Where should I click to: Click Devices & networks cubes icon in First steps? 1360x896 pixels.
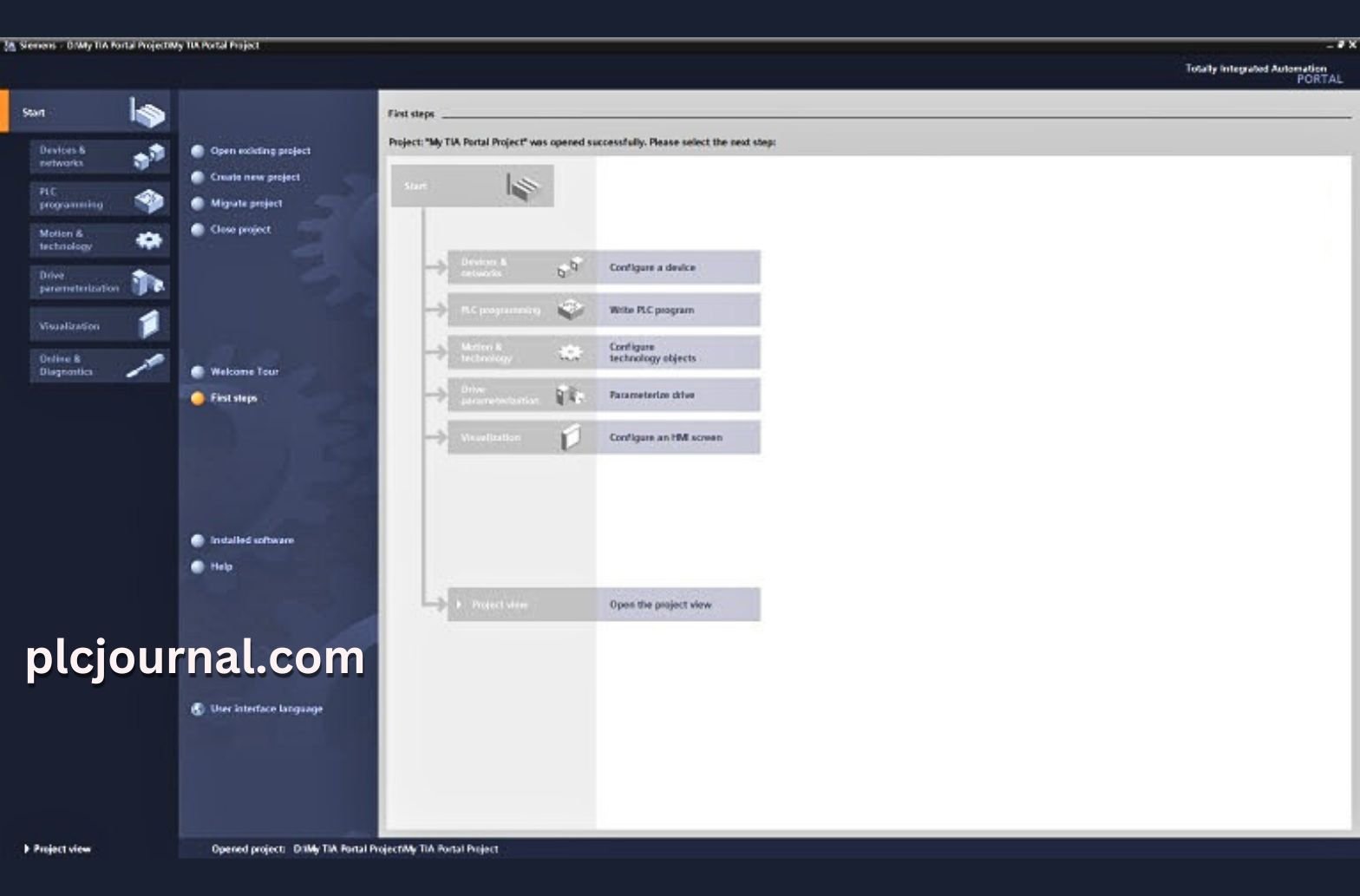(x=570, y=267)
